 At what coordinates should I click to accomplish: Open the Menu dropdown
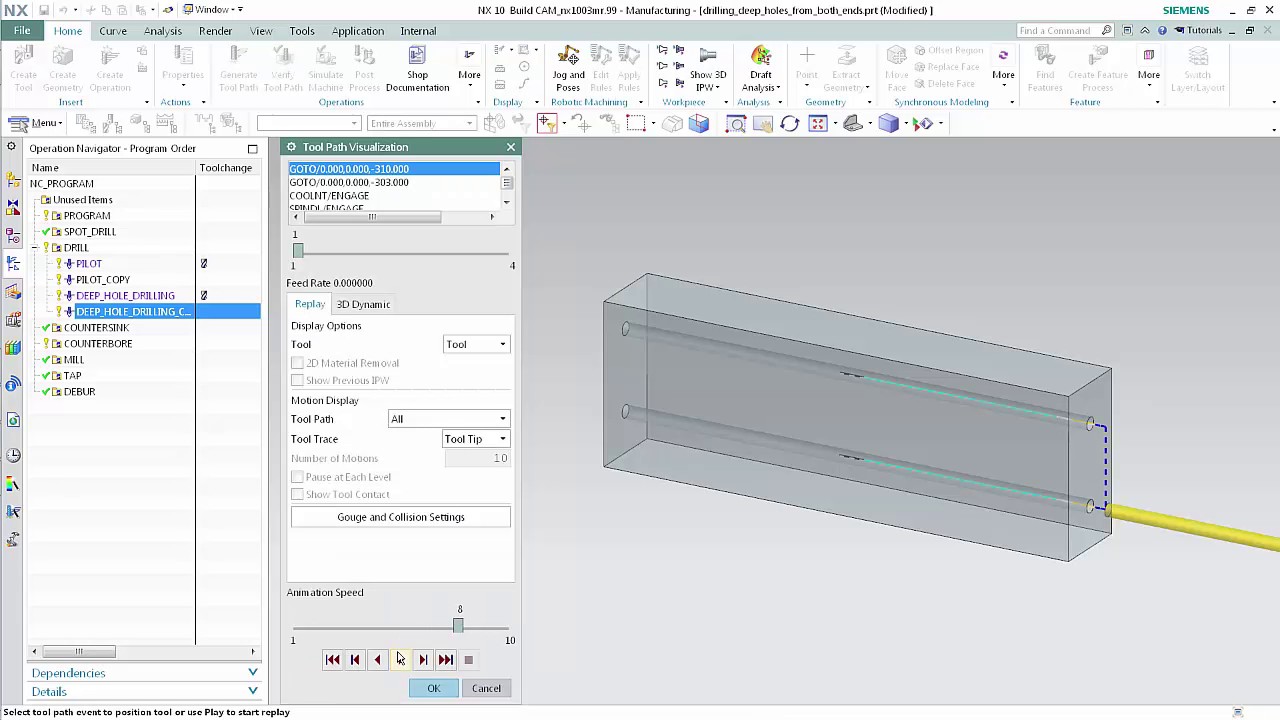coord(36,123)
